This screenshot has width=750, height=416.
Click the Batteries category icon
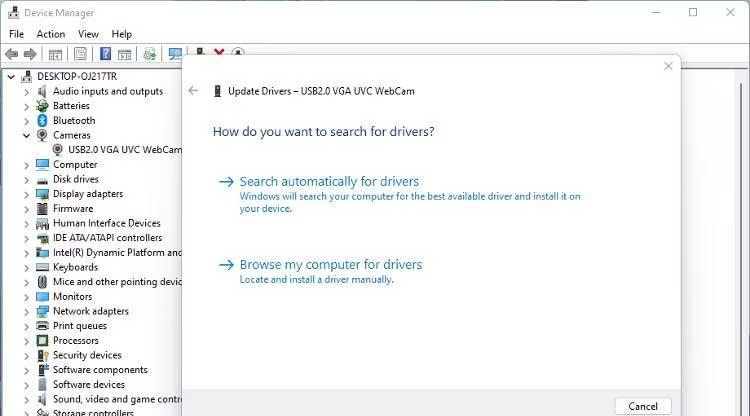[42, 106]
